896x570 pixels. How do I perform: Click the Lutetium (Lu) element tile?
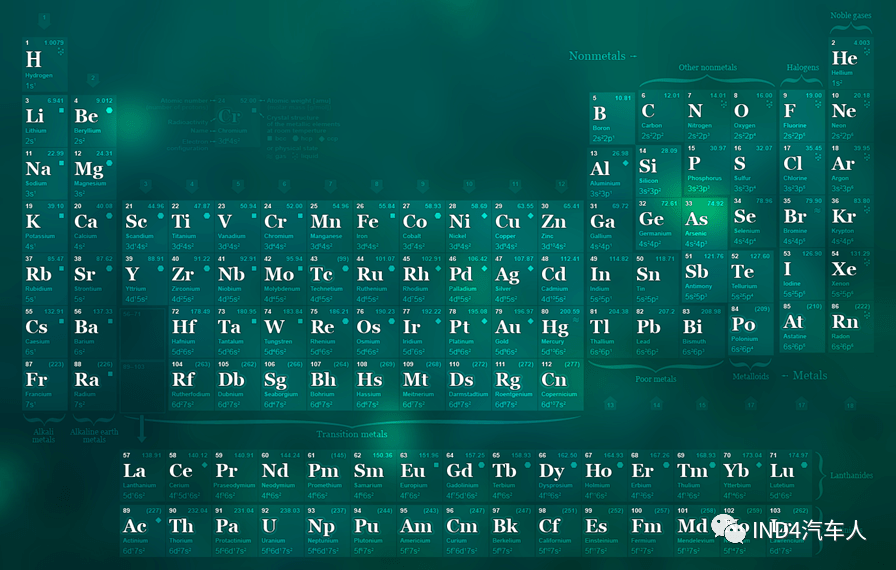click(789, 476)
